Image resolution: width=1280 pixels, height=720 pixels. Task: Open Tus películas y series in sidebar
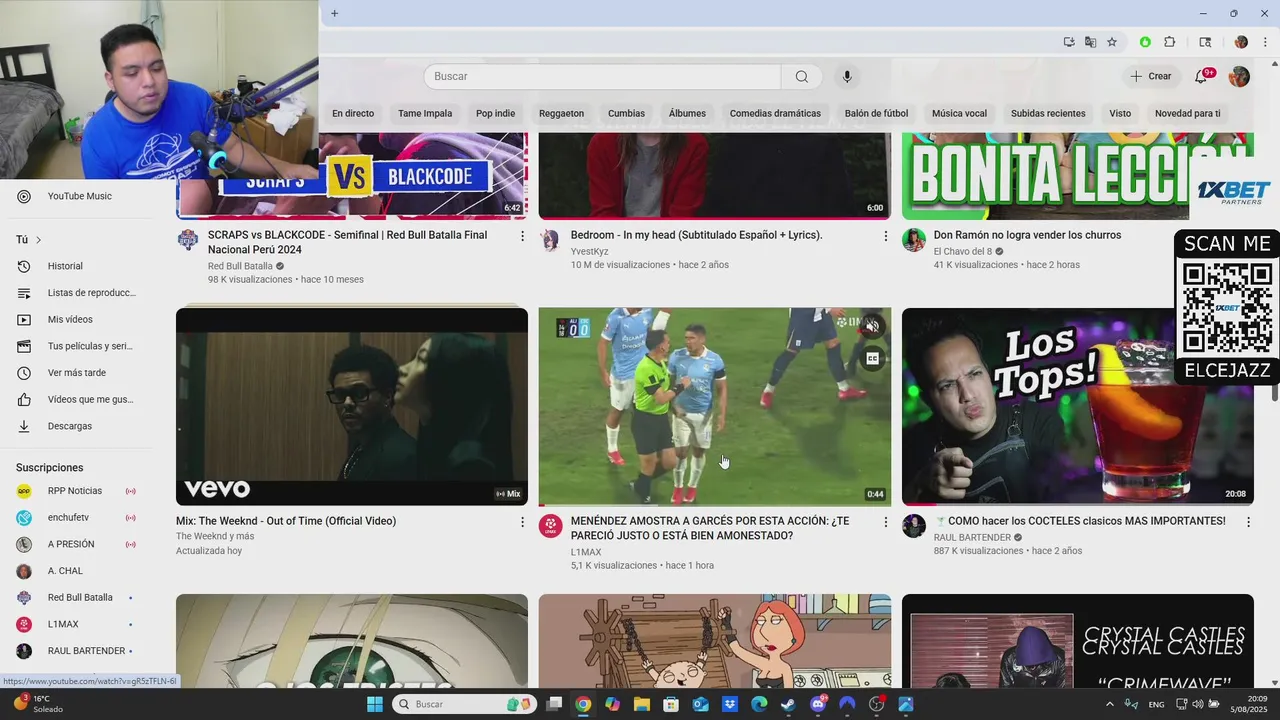(x=80, y=346)
